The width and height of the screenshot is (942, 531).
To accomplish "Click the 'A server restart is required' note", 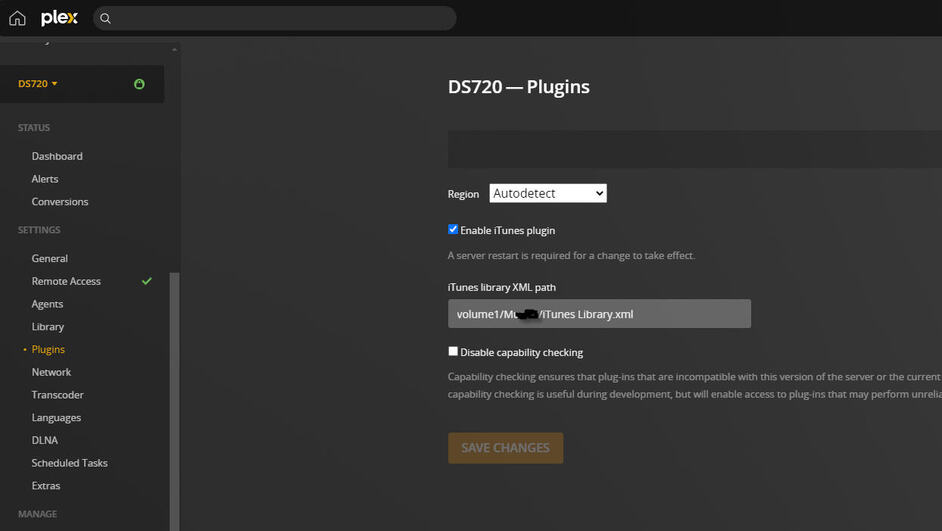I will pyautogui.click(x=571, y=255).
